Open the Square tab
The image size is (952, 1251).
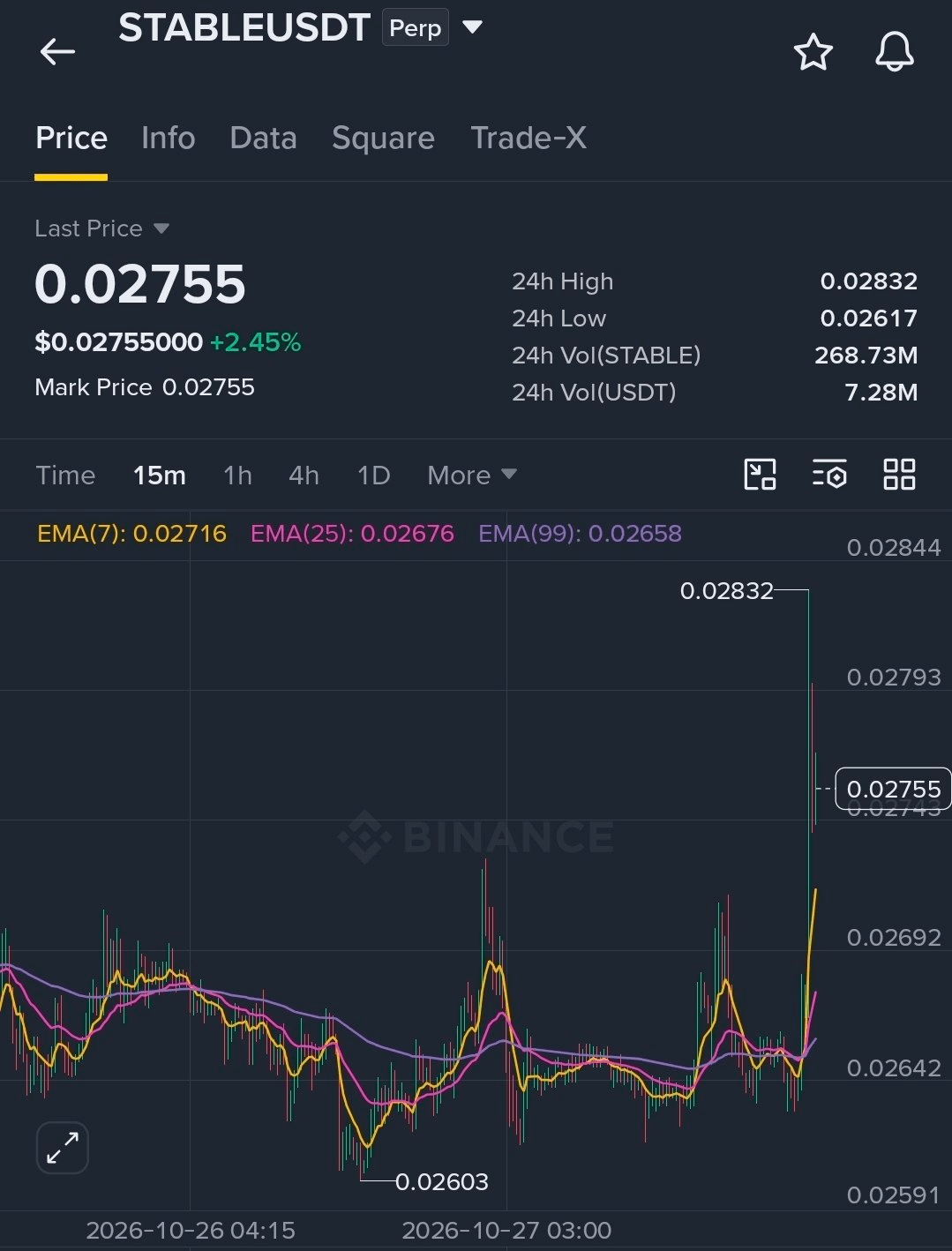click(383, 139)
